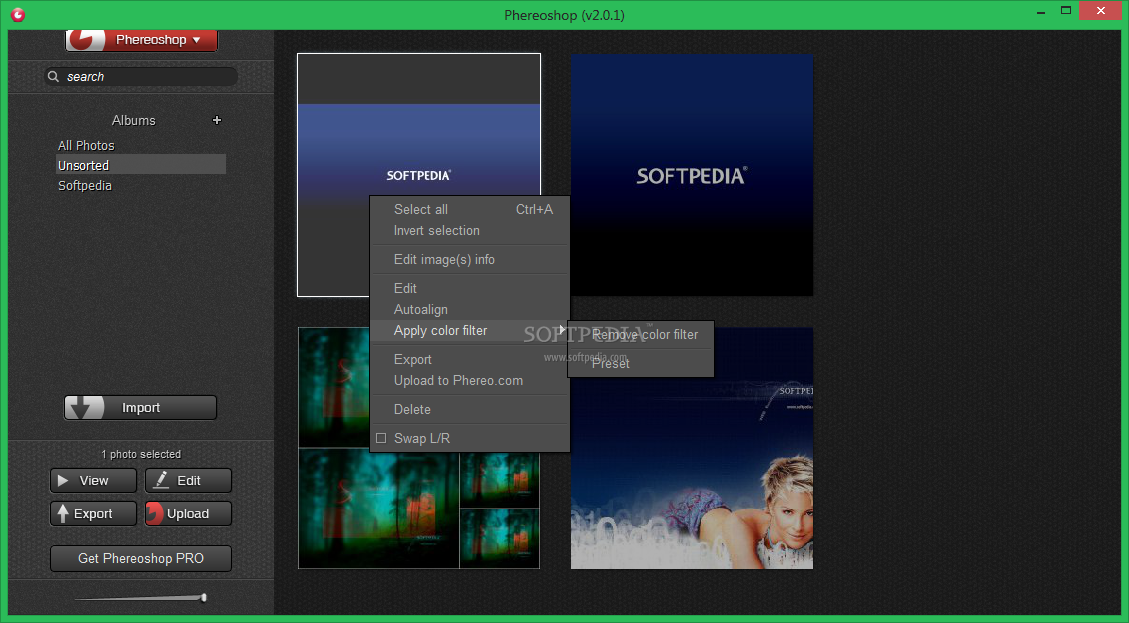Viewport: 1129px width, 623px height.
Task: Click the sidebar Export button
Action: coord(94,514)
